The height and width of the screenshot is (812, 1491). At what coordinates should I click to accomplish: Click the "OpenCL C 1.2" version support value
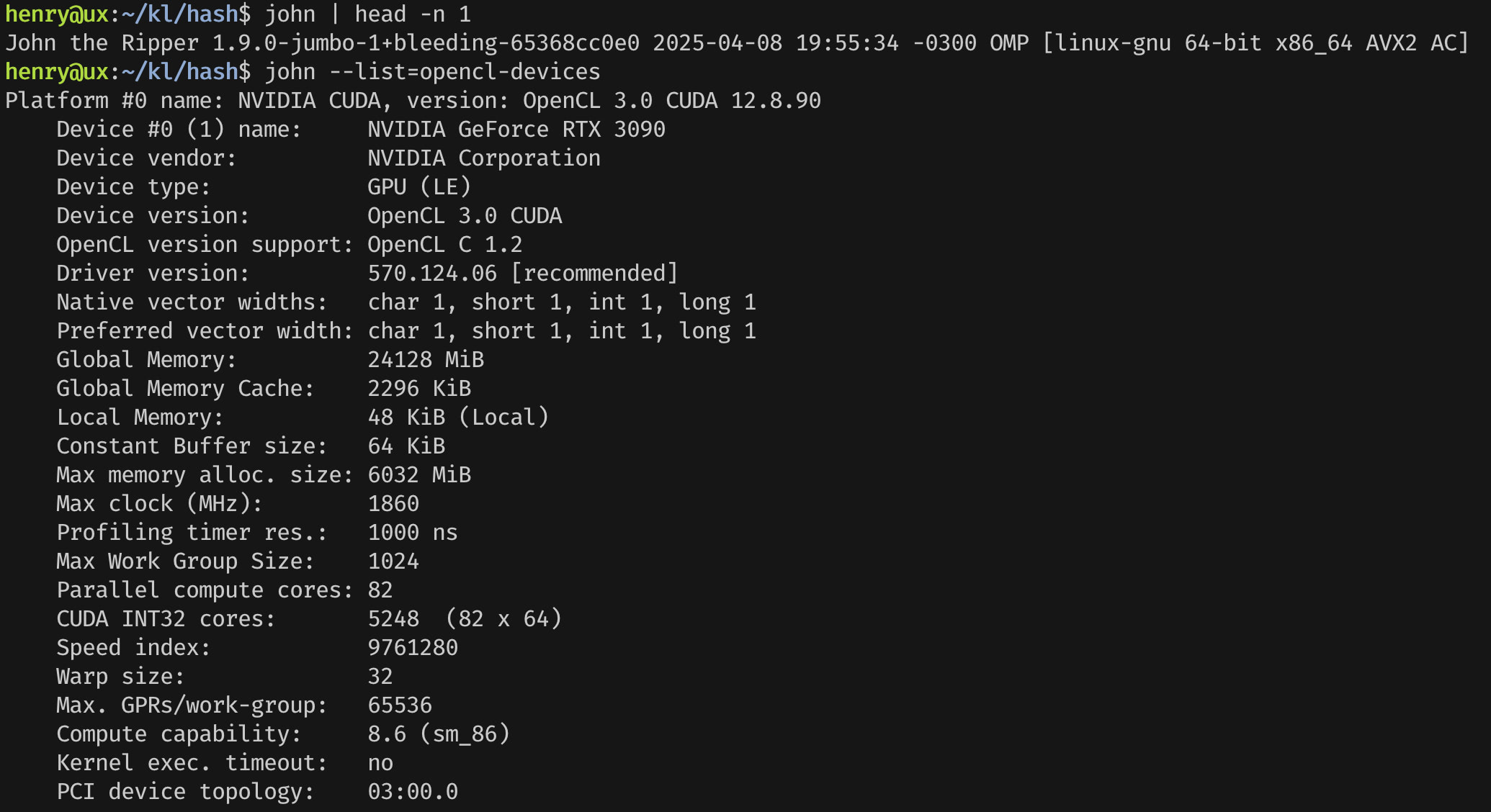(444, 245)
